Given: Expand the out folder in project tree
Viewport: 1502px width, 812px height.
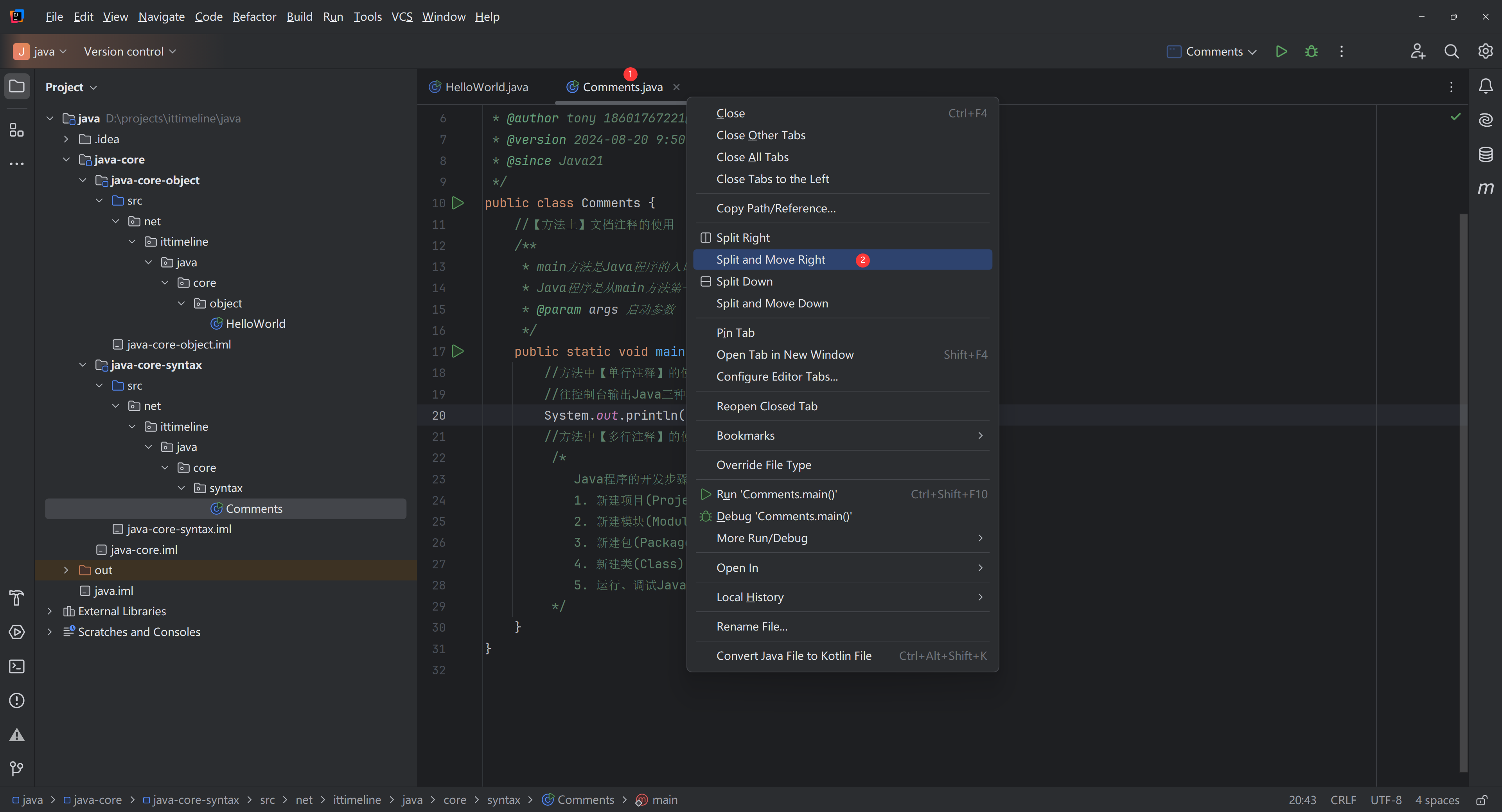Looking at the screenshot, I should 66,570.
